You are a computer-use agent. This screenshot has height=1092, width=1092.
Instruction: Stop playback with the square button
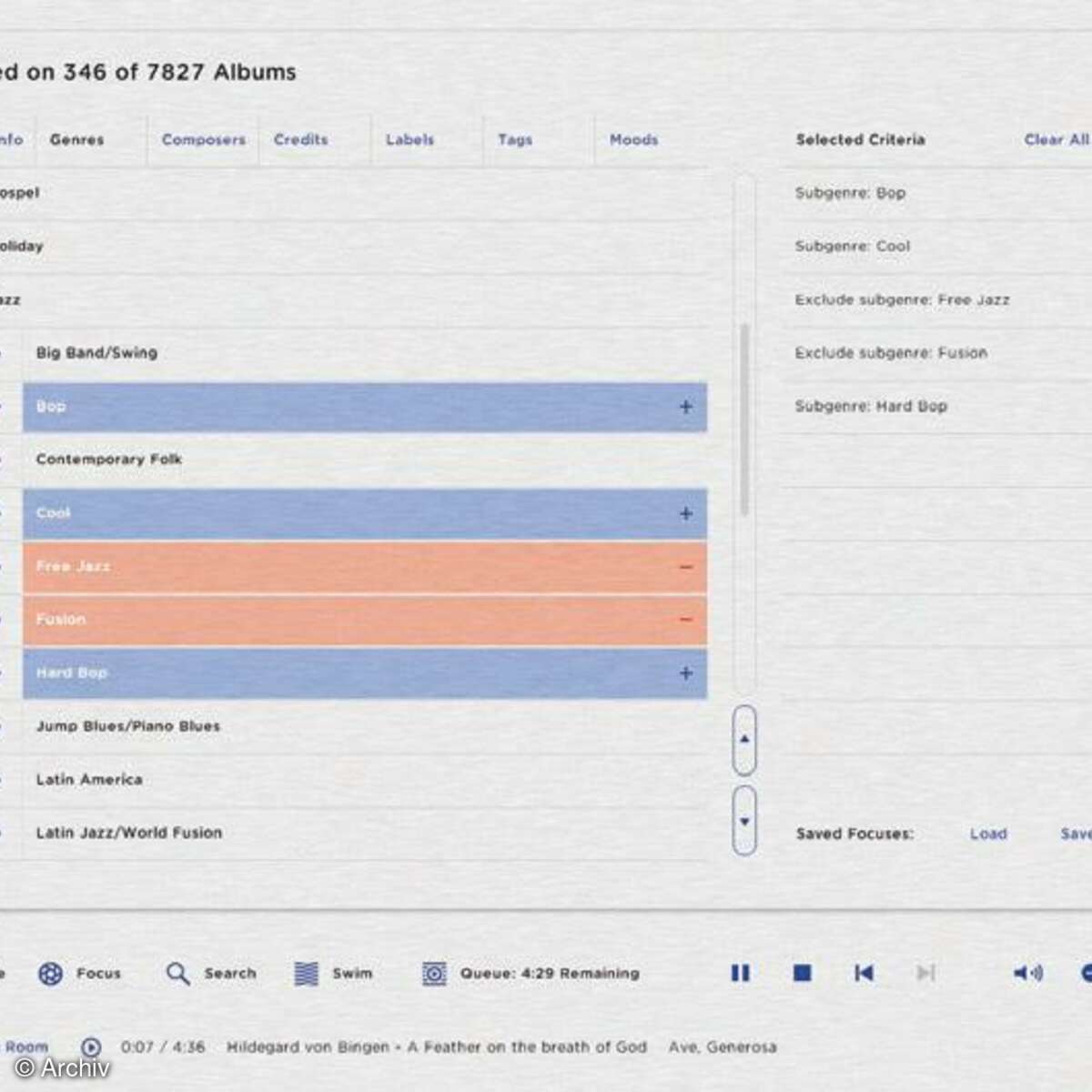[x=802, y=974]
